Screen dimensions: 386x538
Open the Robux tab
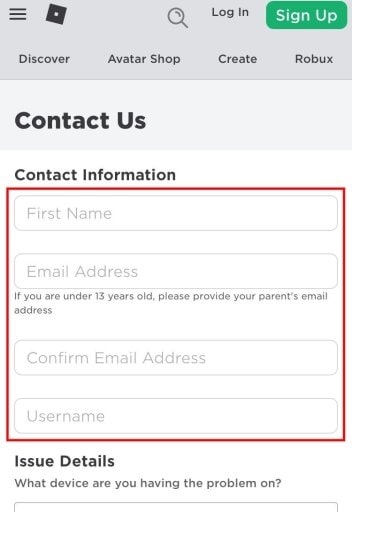314,59
